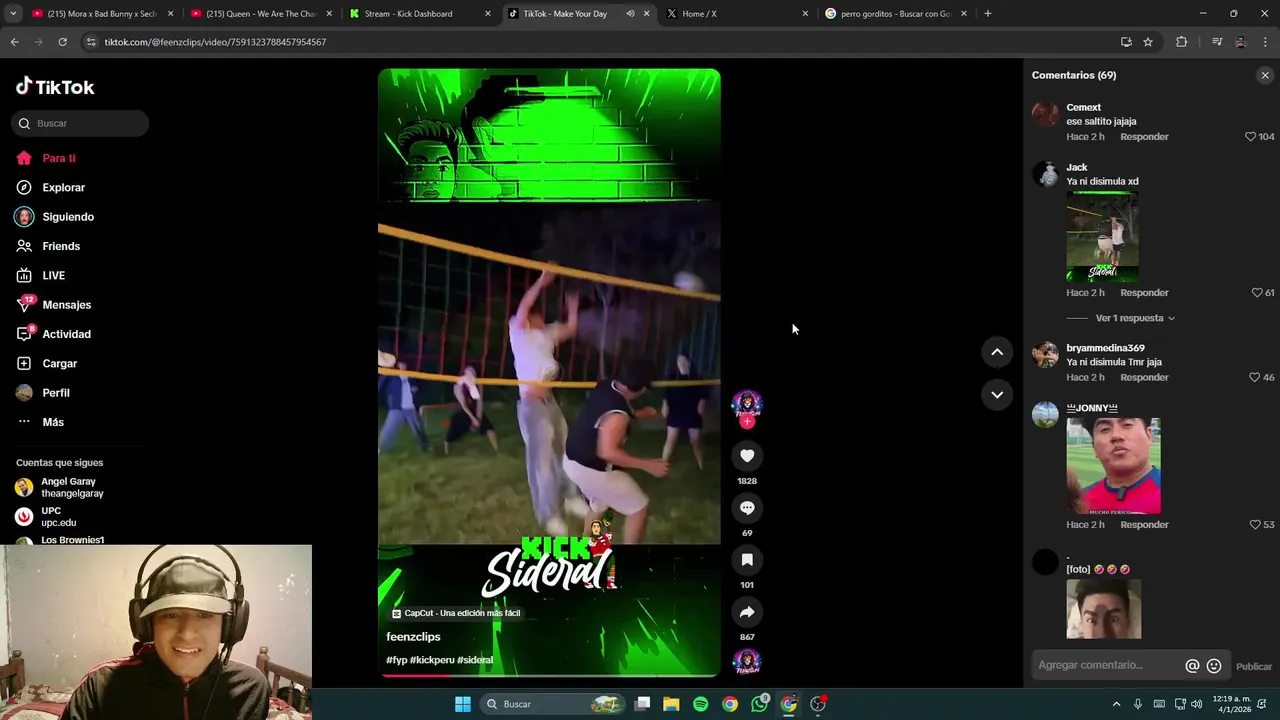Open the Windows Start menu
This screenshot has height=720, width=1280.
pos(463,704)
